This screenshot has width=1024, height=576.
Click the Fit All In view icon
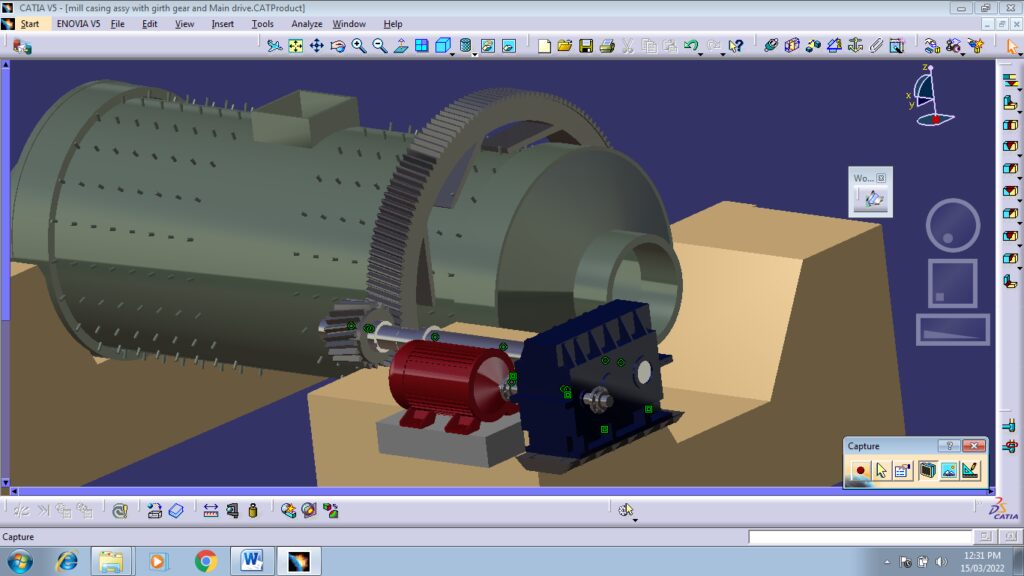pos(296,46)
